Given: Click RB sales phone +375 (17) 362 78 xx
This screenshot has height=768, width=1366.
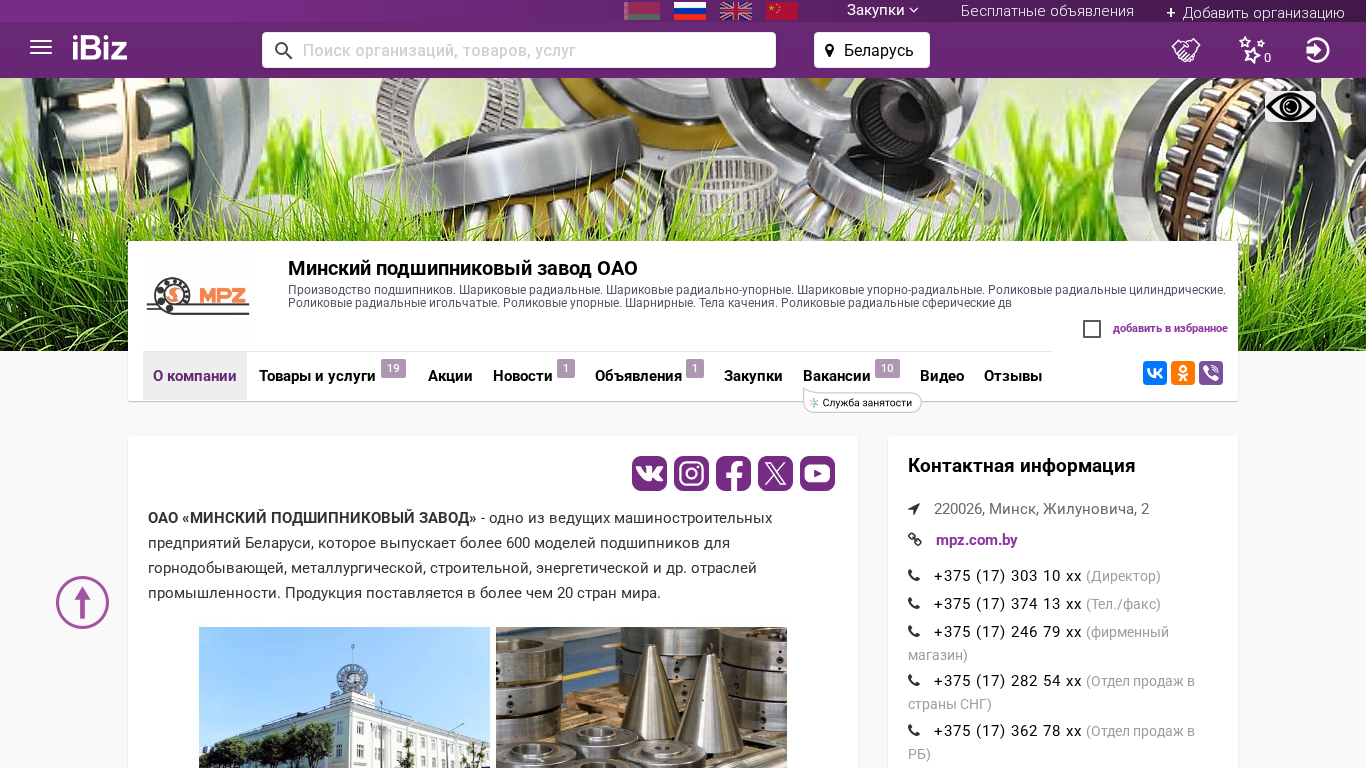Looking at the screenshot, I should pyautogui.click(x=1008, y=731).
